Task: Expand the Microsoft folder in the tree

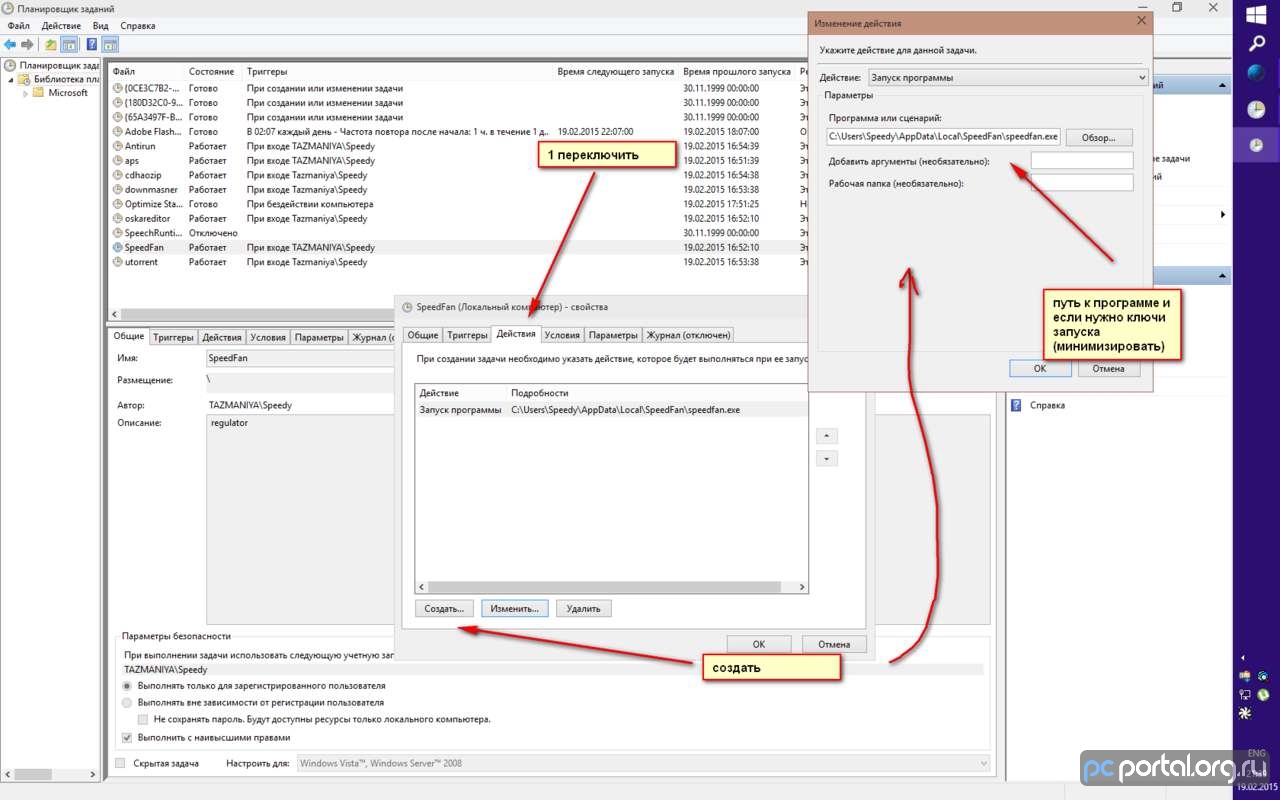Action: click(x=26, y=93)
